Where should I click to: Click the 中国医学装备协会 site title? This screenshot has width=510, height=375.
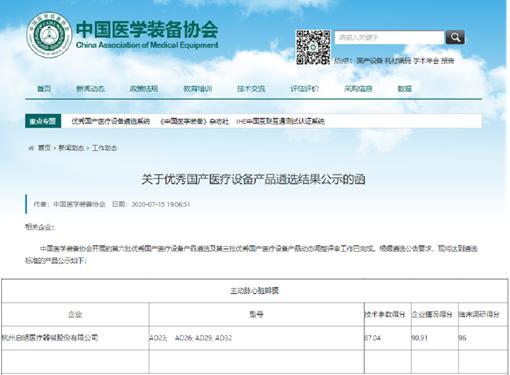[x=147, y=30]
